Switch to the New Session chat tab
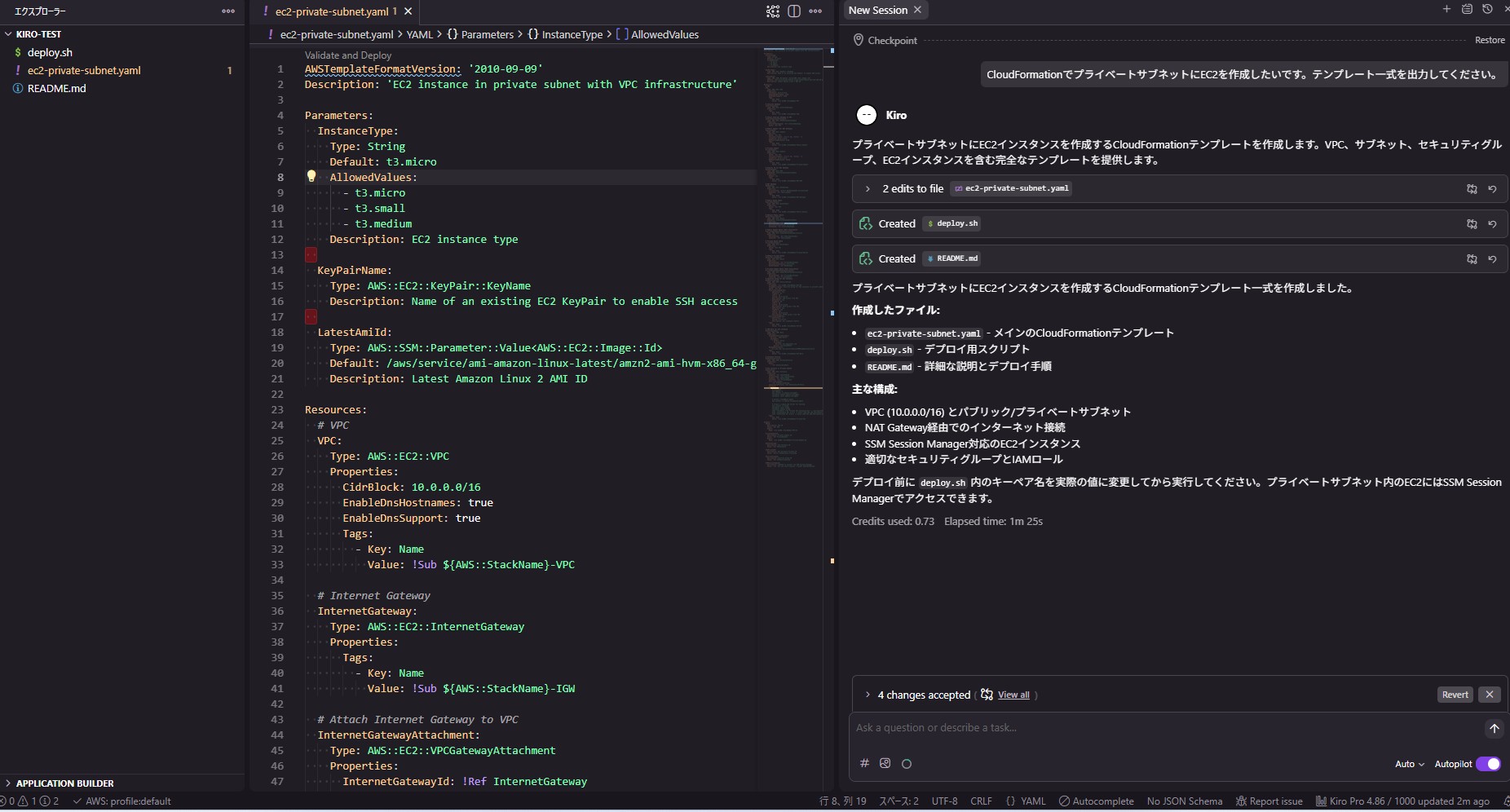The width and height of the screenshot is (1510, 812). (877, 10)
